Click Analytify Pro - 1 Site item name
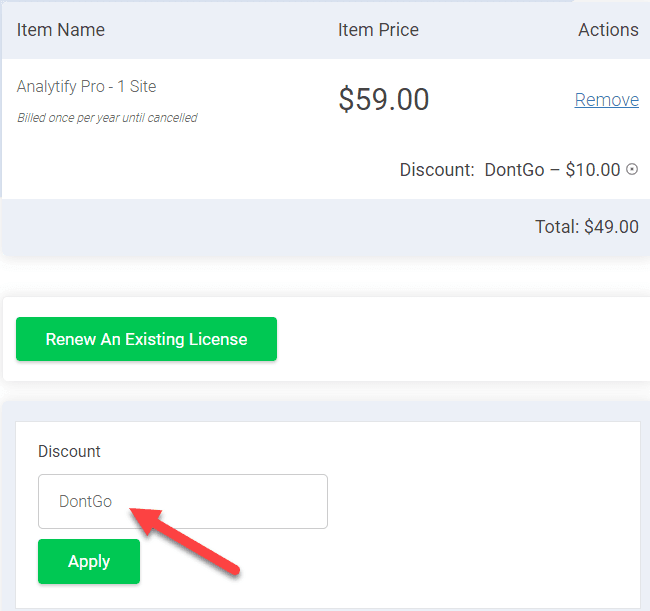Image resolution: width=650 pixels, height=611 pixels. pyautogui.click(x=86, y=87)
